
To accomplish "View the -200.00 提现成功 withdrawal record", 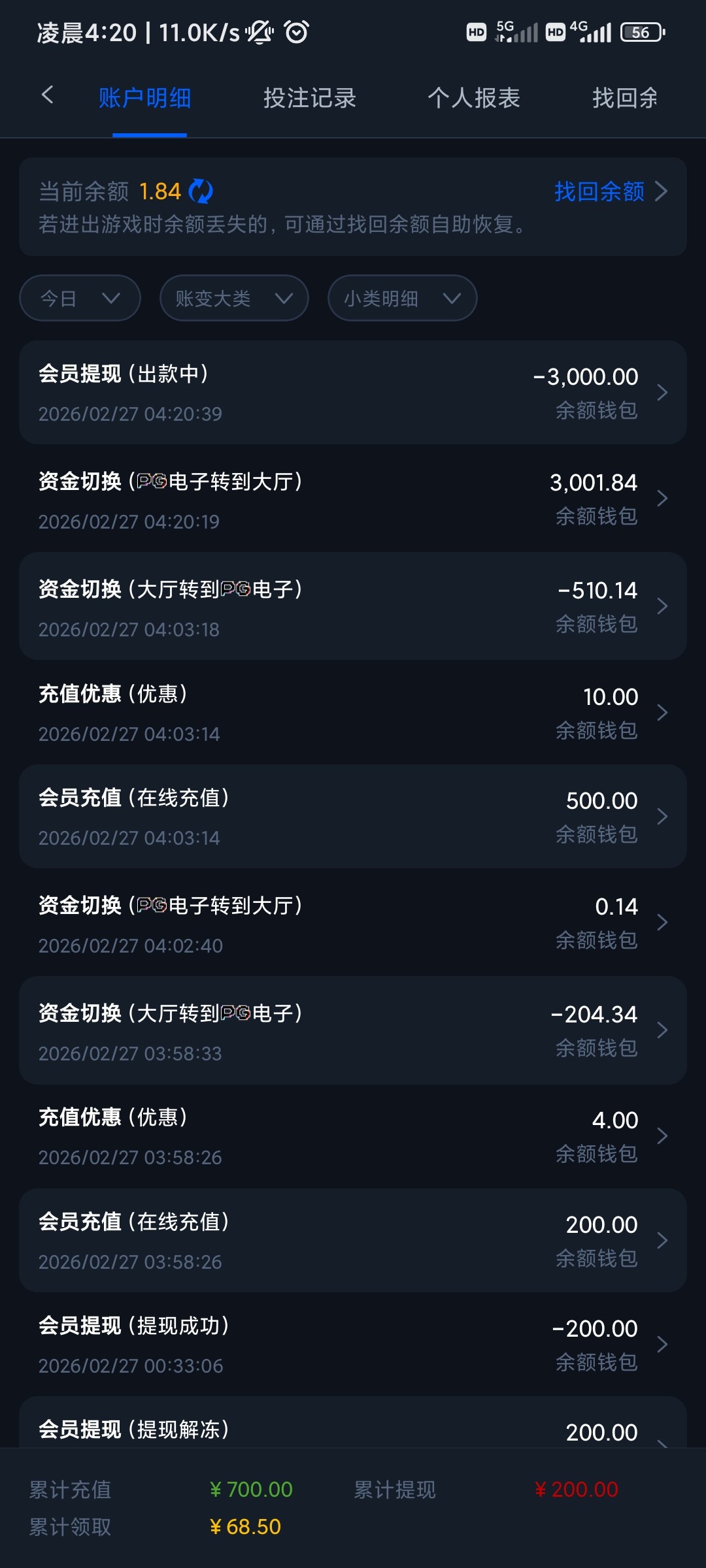I will [x=353, y=1345].
